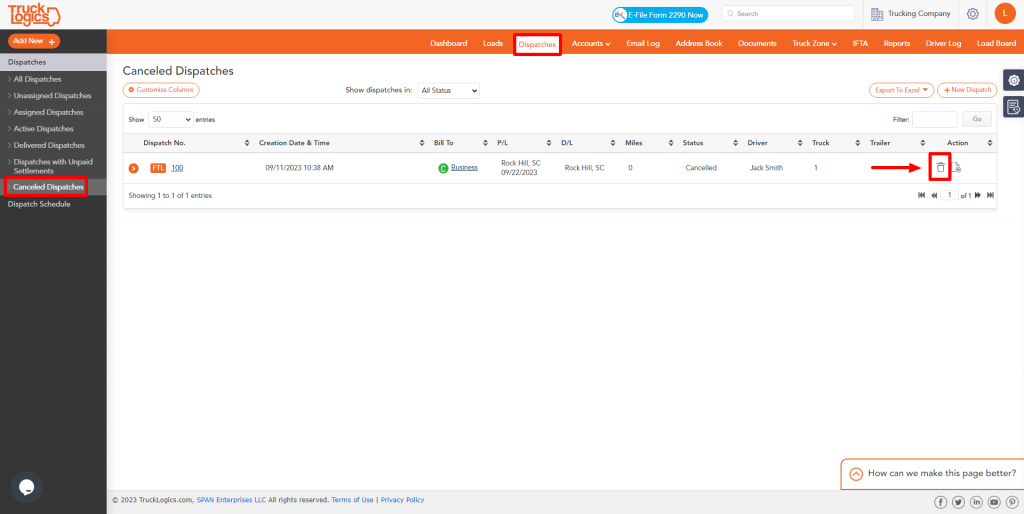Screen dimensions: 1024x514
Task: Click into the top Search field
Action: (x=788, y=14)
